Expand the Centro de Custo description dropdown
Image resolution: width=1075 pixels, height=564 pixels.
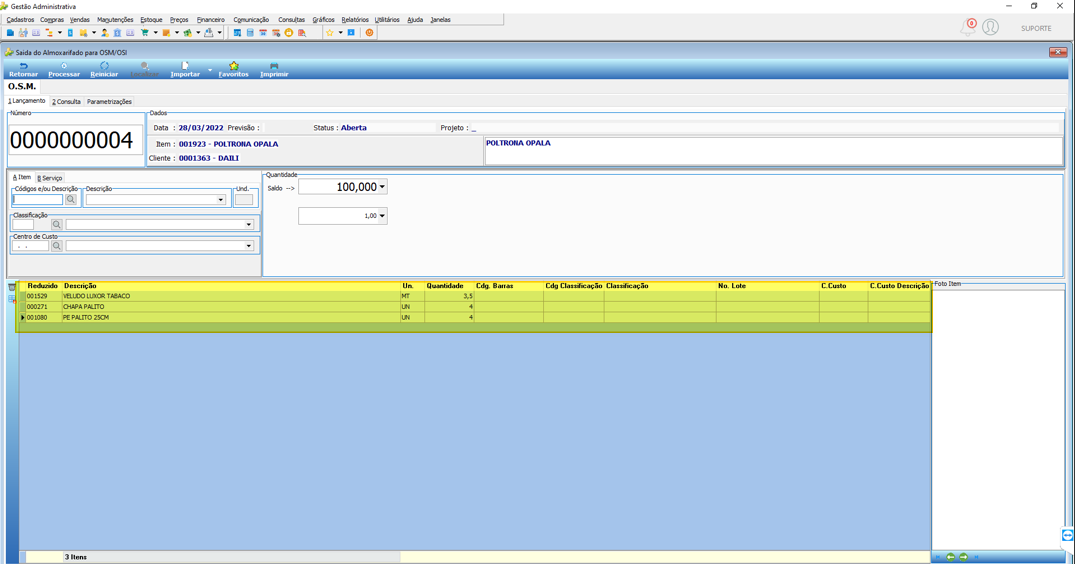click(249, 246)
